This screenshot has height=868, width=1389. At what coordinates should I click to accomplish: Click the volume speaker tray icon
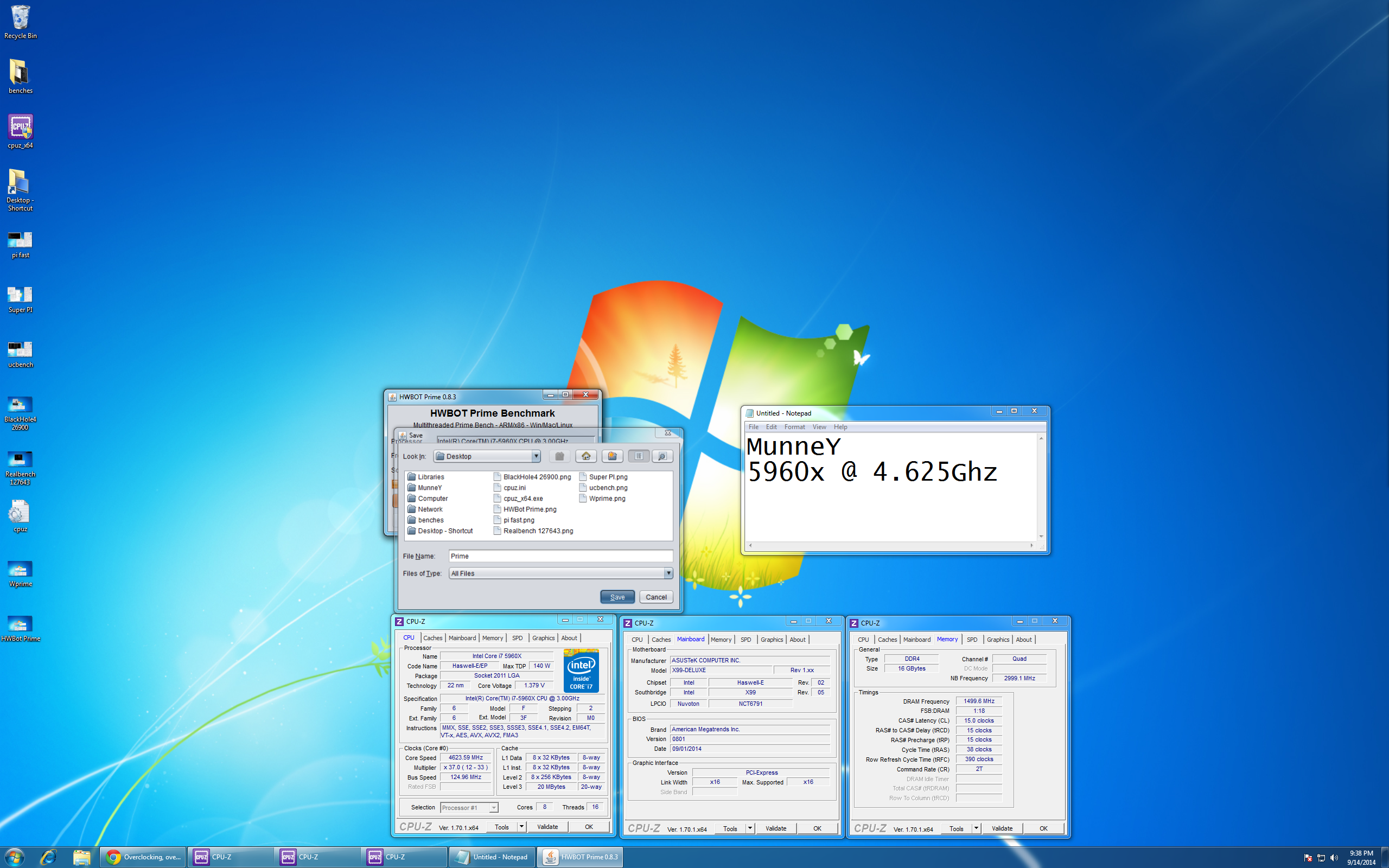(1333, 858)
